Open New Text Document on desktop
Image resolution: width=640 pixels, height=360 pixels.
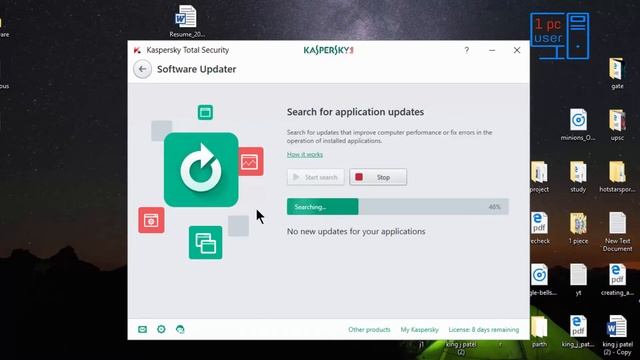pos(617,231)
